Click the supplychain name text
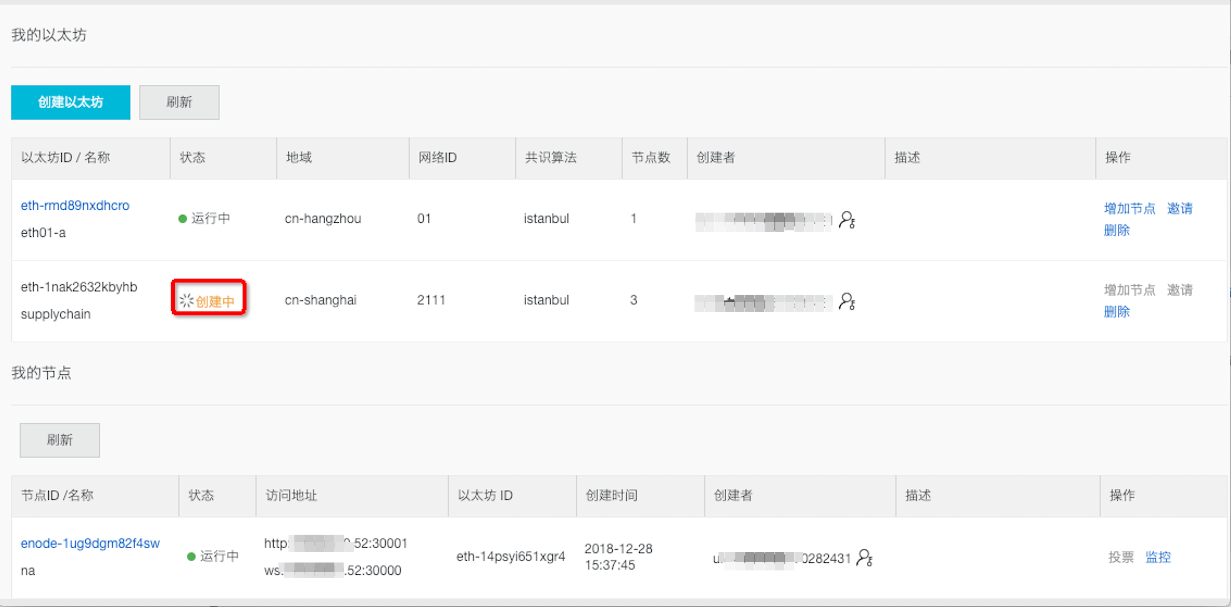The width and height of the screenshot is (1231, 607). pos(56,313)
